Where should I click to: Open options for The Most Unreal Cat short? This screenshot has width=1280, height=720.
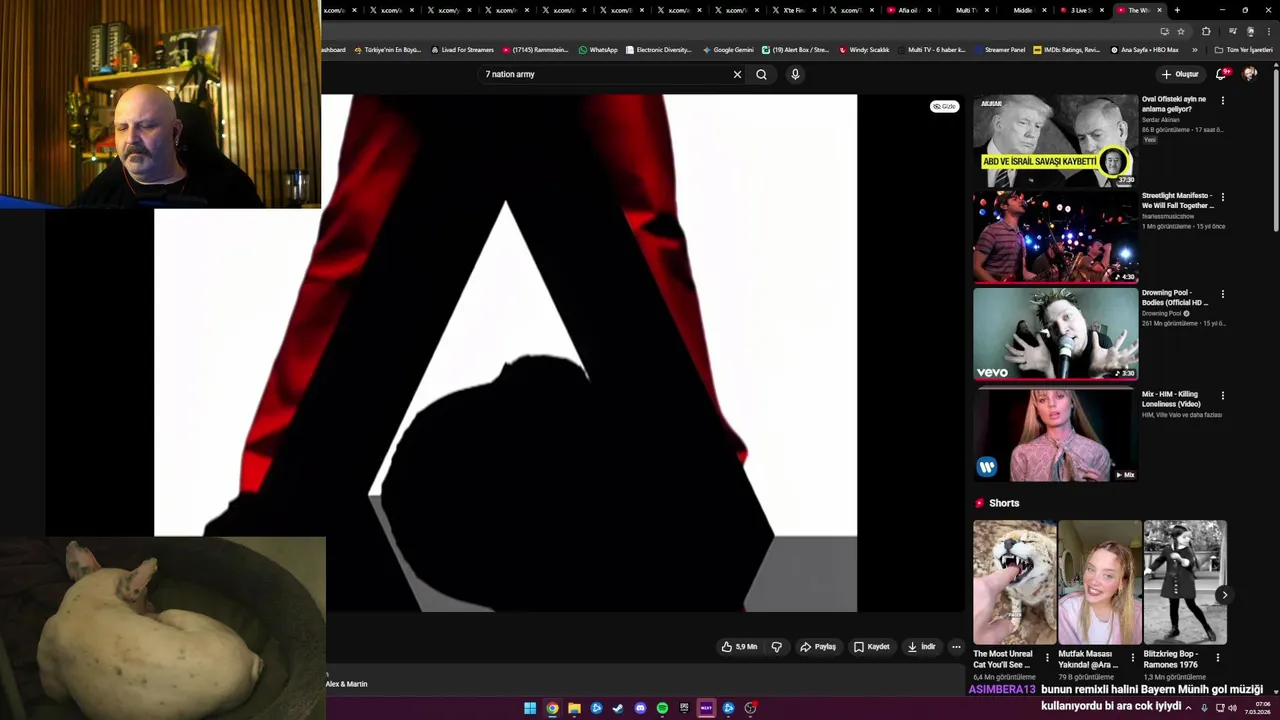tap(1047, 658)
